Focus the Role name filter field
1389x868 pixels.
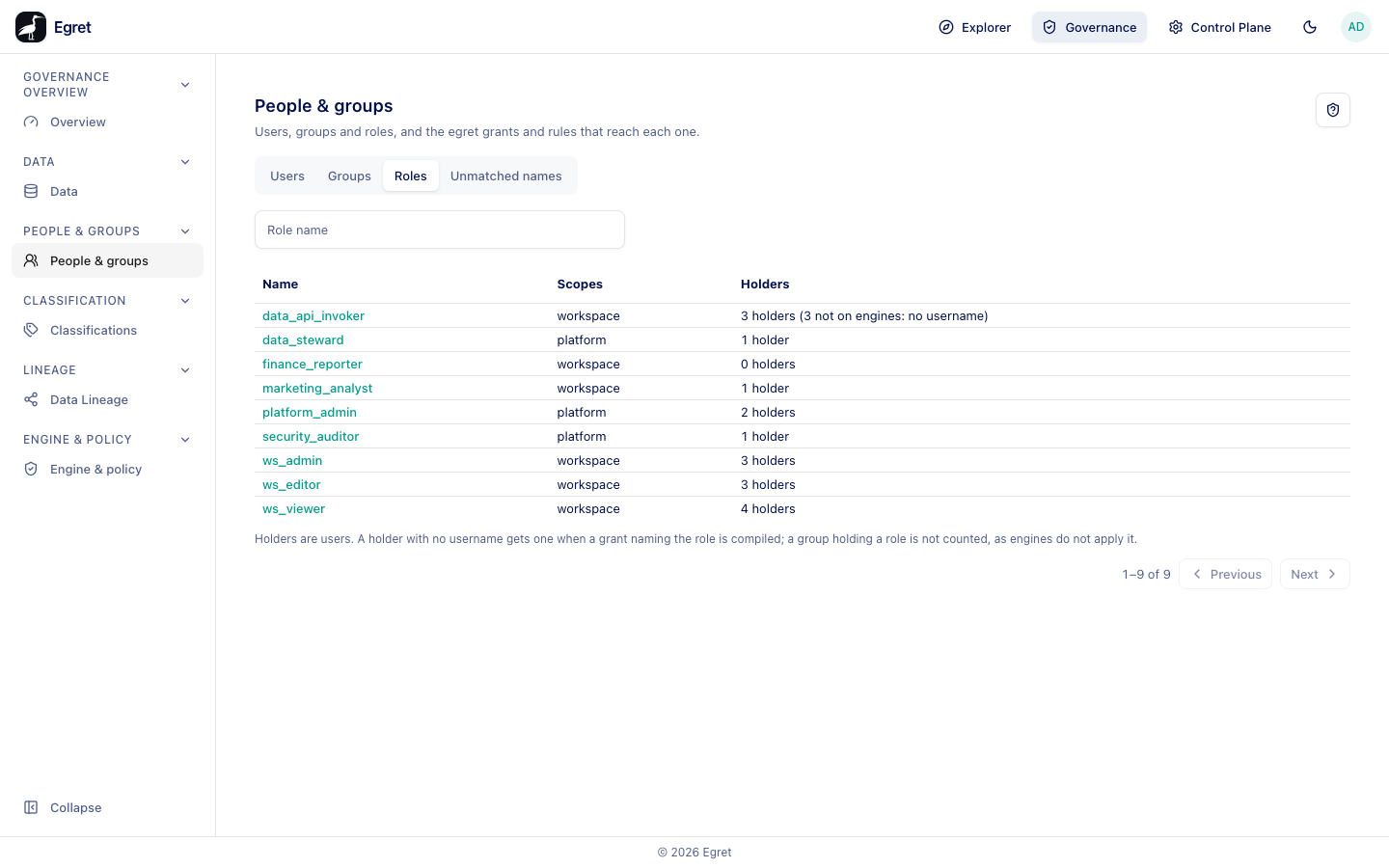point(440,230)
